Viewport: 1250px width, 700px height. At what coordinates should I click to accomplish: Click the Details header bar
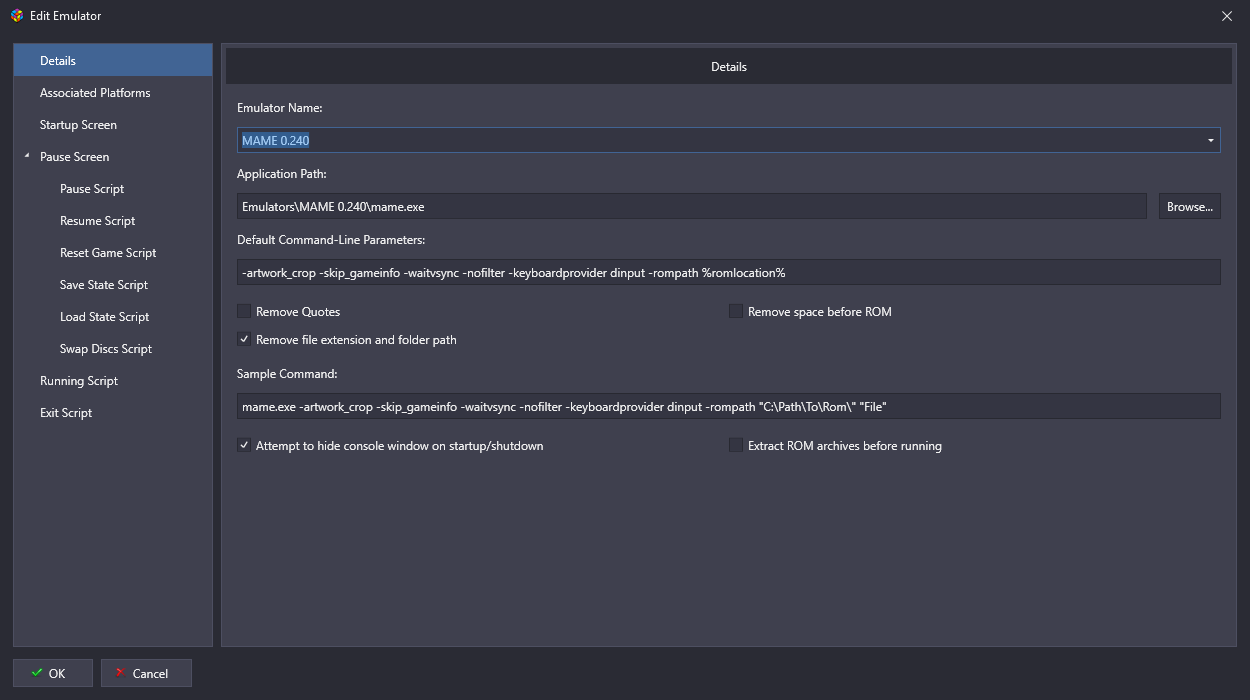click(729, 66)
